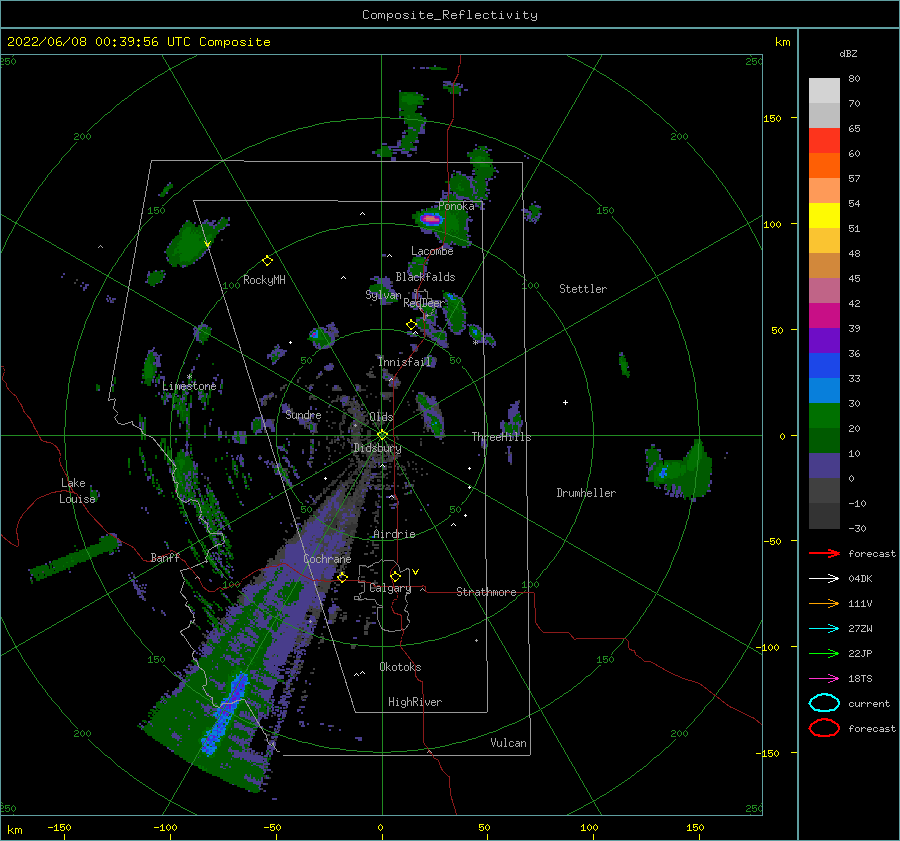
Task: Pick the violet purple swatch in dBZ scale
Action: coord(824,341)
